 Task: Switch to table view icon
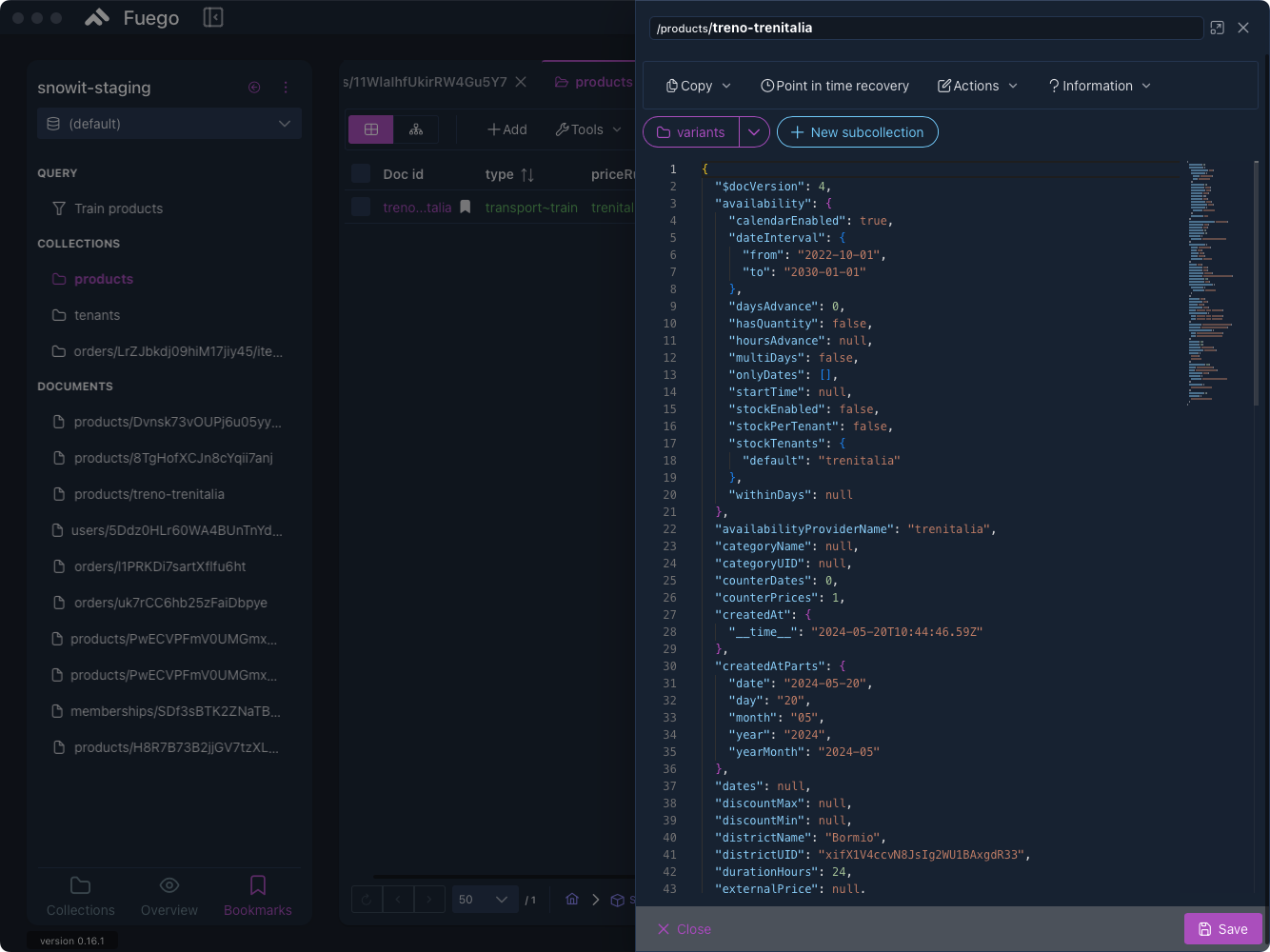pyautogui.click(x=371, y=129)
